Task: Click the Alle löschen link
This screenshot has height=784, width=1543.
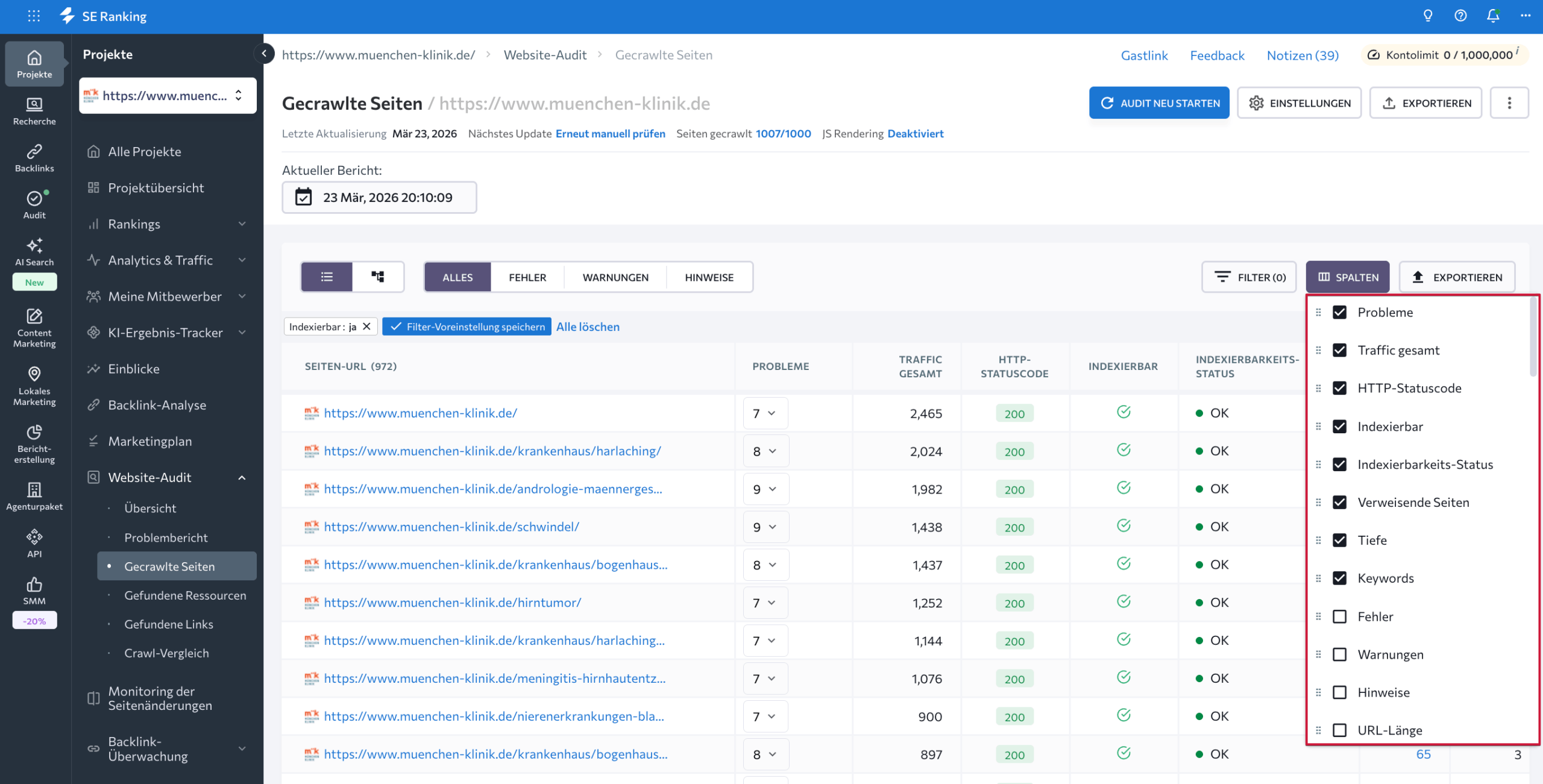Action: [588, 327]
